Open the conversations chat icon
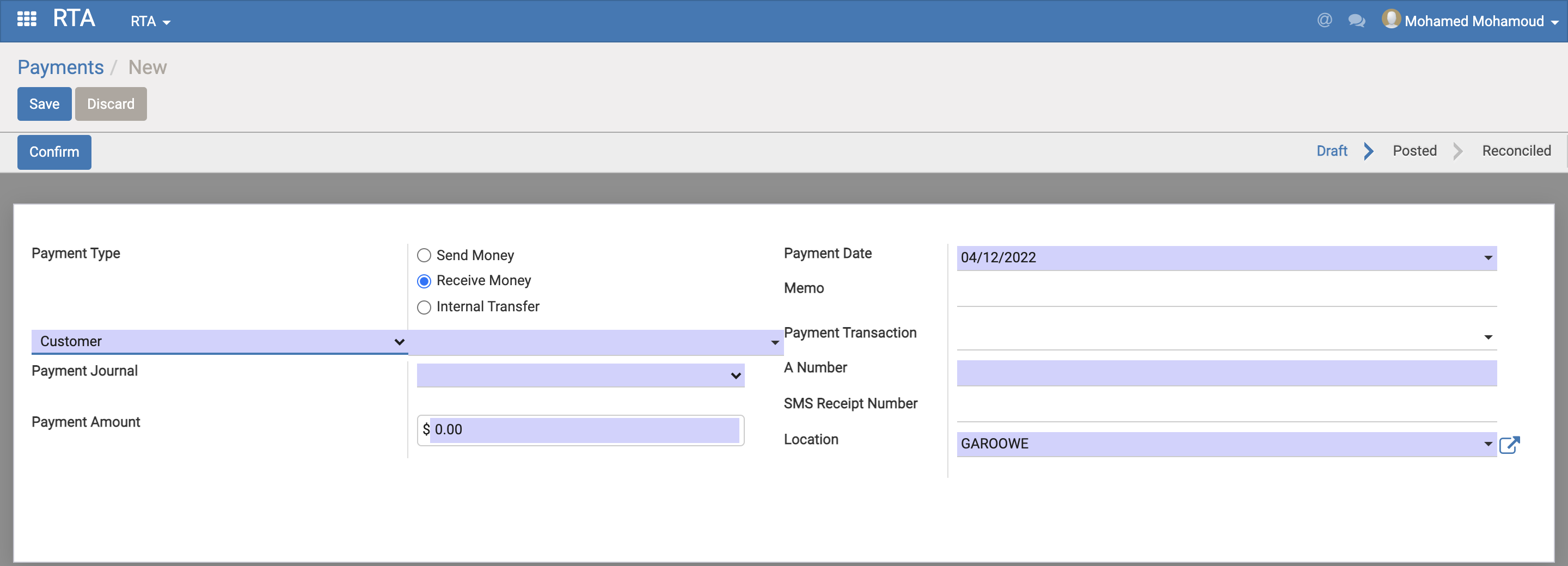Image resolution: width=1568 pixels, height=566 pixels. 1357,21
